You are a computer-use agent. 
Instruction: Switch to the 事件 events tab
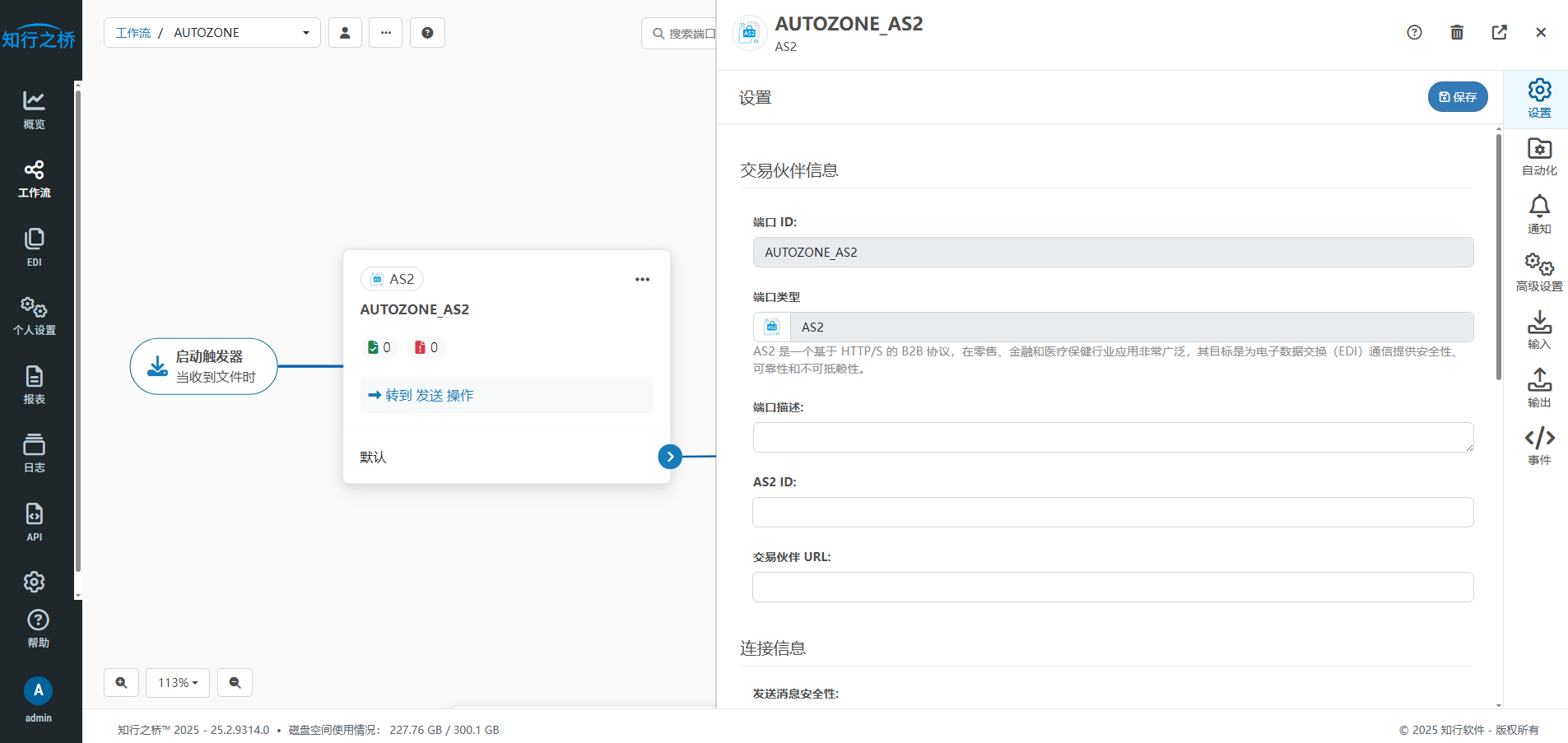[x=1538, y=446]
